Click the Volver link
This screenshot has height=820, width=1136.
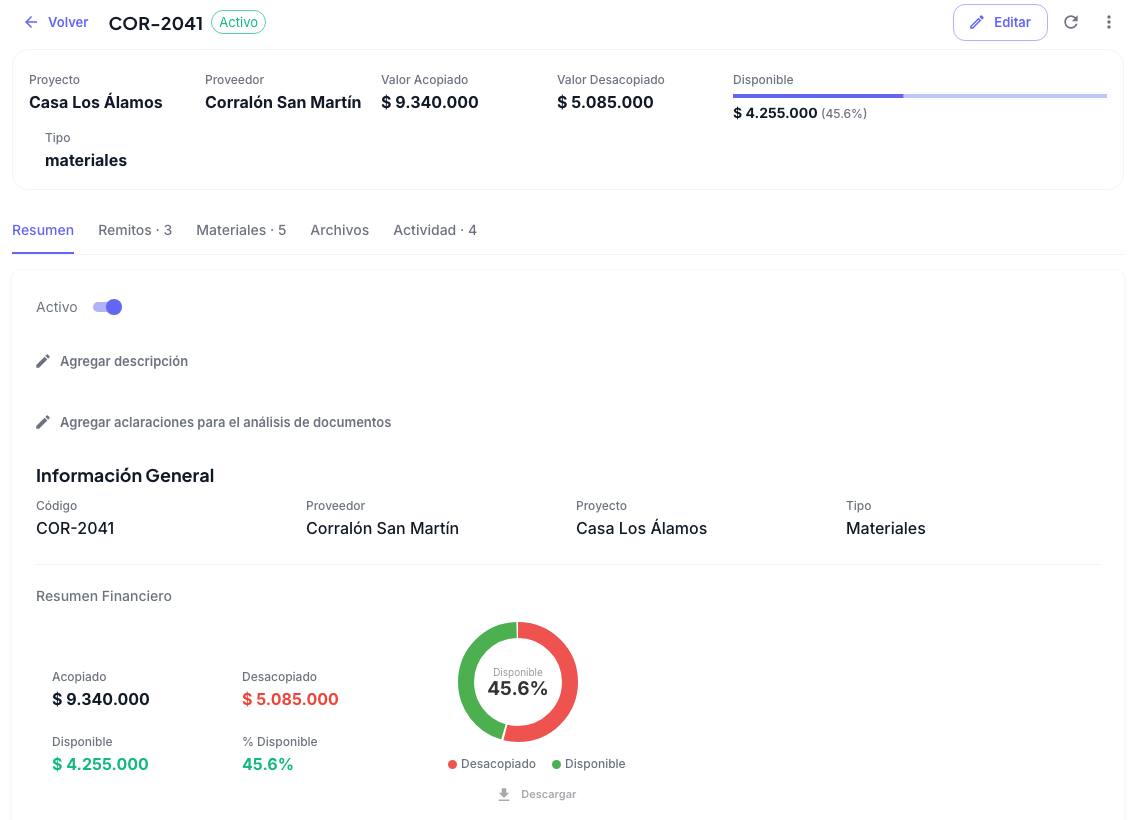pos(68,22)
